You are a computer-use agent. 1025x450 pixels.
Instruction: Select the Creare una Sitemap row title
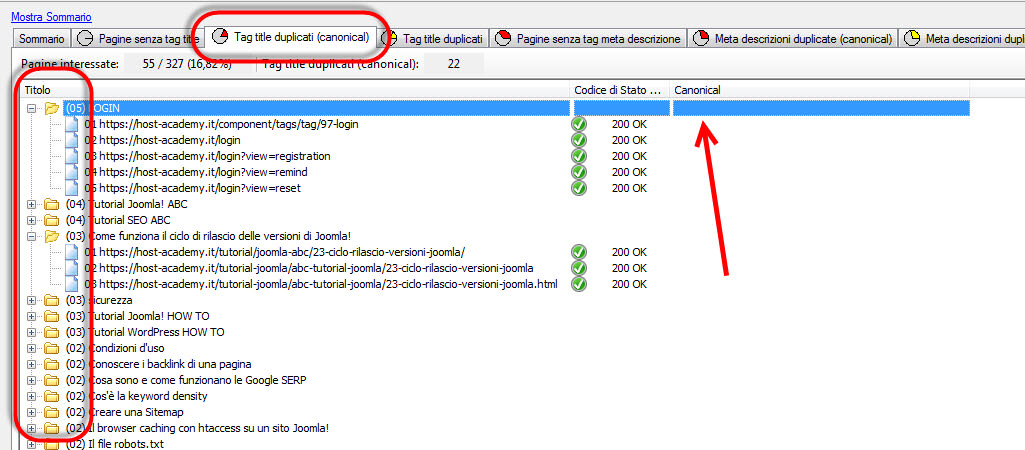click(x=125, y=412)
